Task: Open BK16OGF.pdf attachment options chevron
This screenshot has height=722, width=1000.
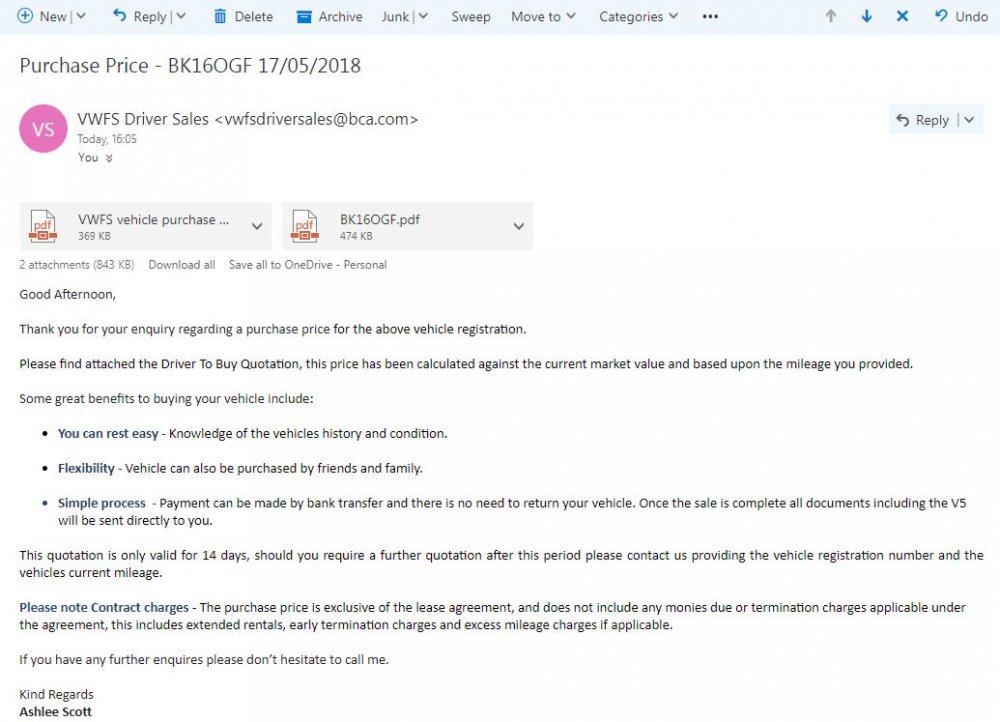Action: click(518, 226)
